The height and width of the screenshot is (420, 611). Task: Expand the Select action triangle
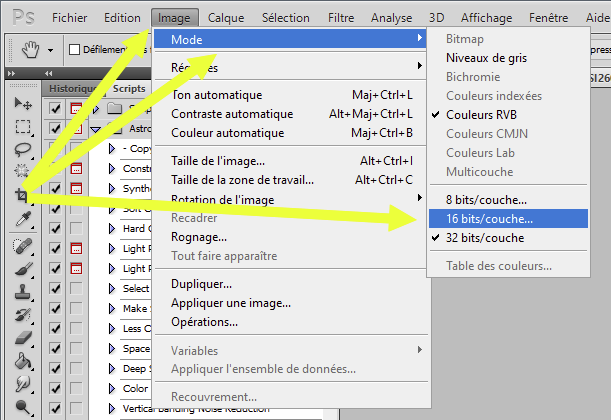pyautogui.click(x=112, y=288)
